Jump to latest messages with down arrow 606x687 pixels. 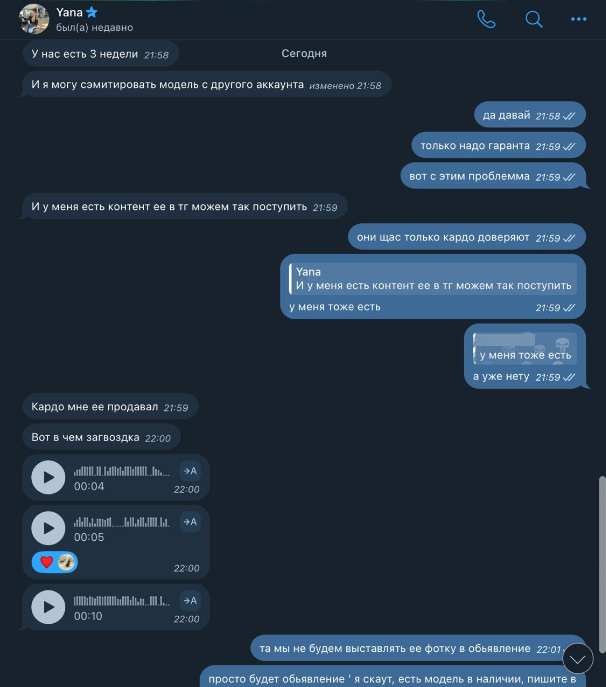tap(578, 659)
